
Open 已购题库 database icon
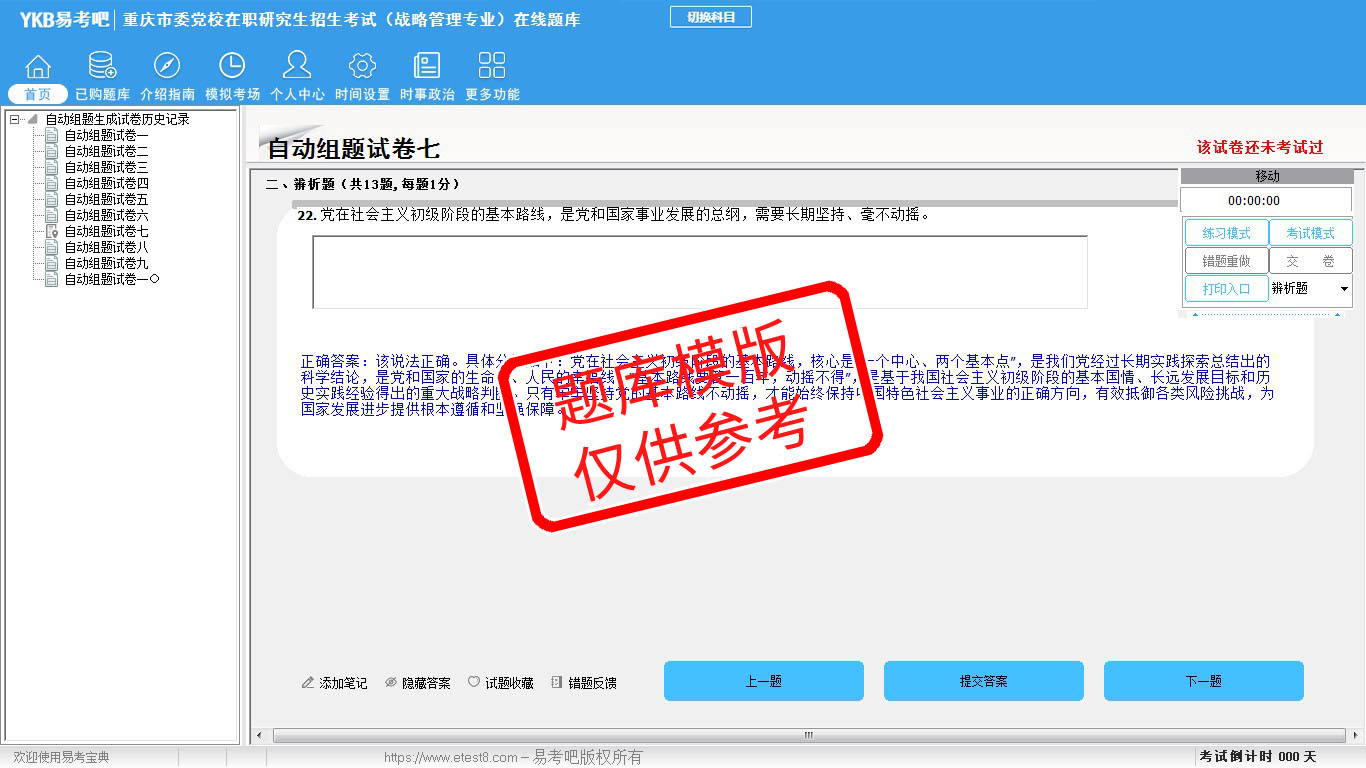pyautogui.click(x=102, y=67)
